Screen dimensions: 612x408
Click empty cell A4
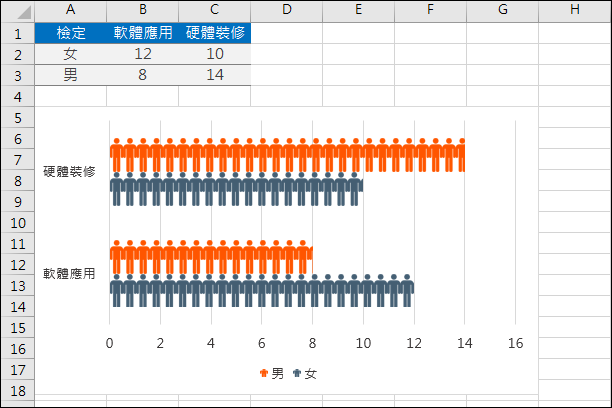click(x=71, y=96)
